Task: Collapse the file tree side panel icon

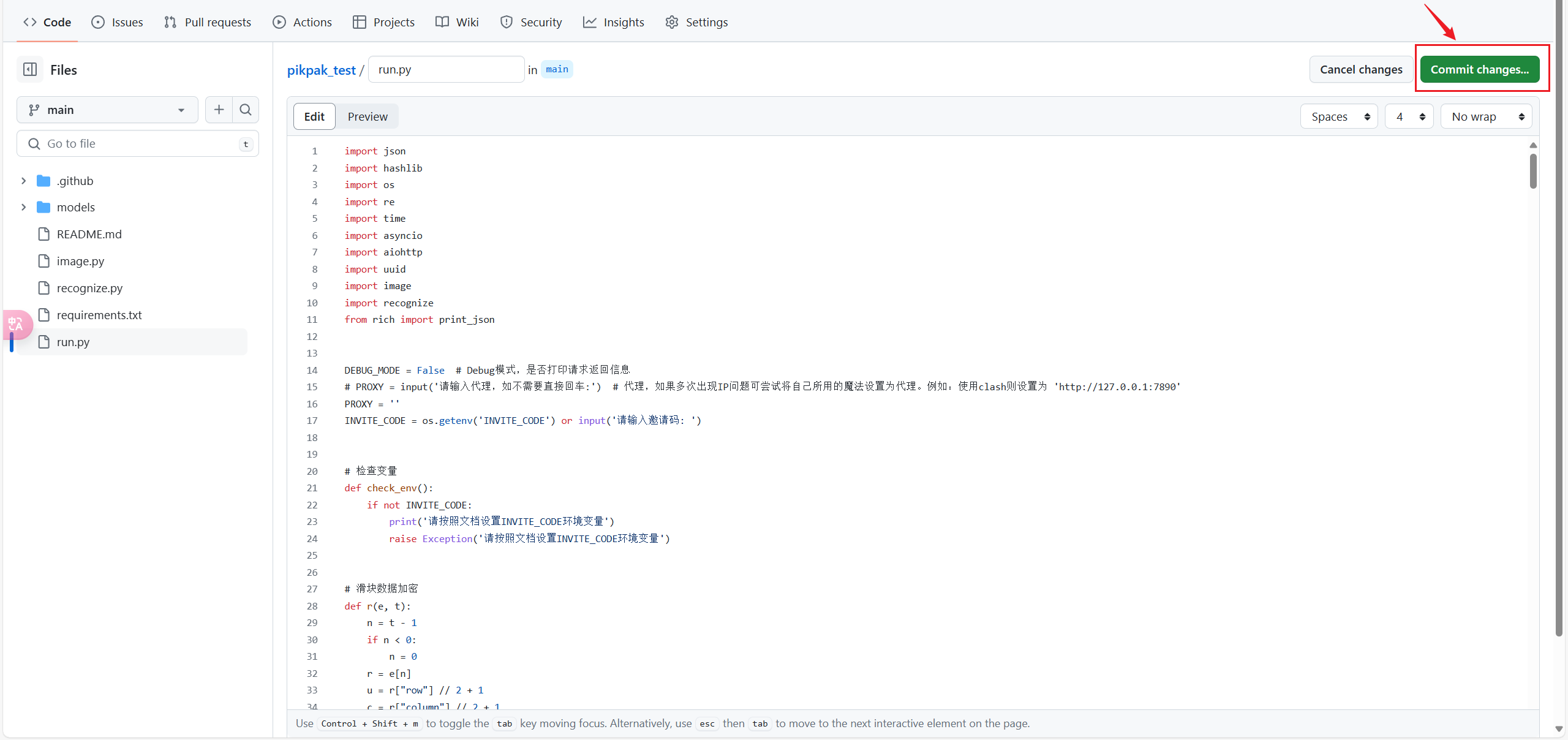Action: point(30,69)
